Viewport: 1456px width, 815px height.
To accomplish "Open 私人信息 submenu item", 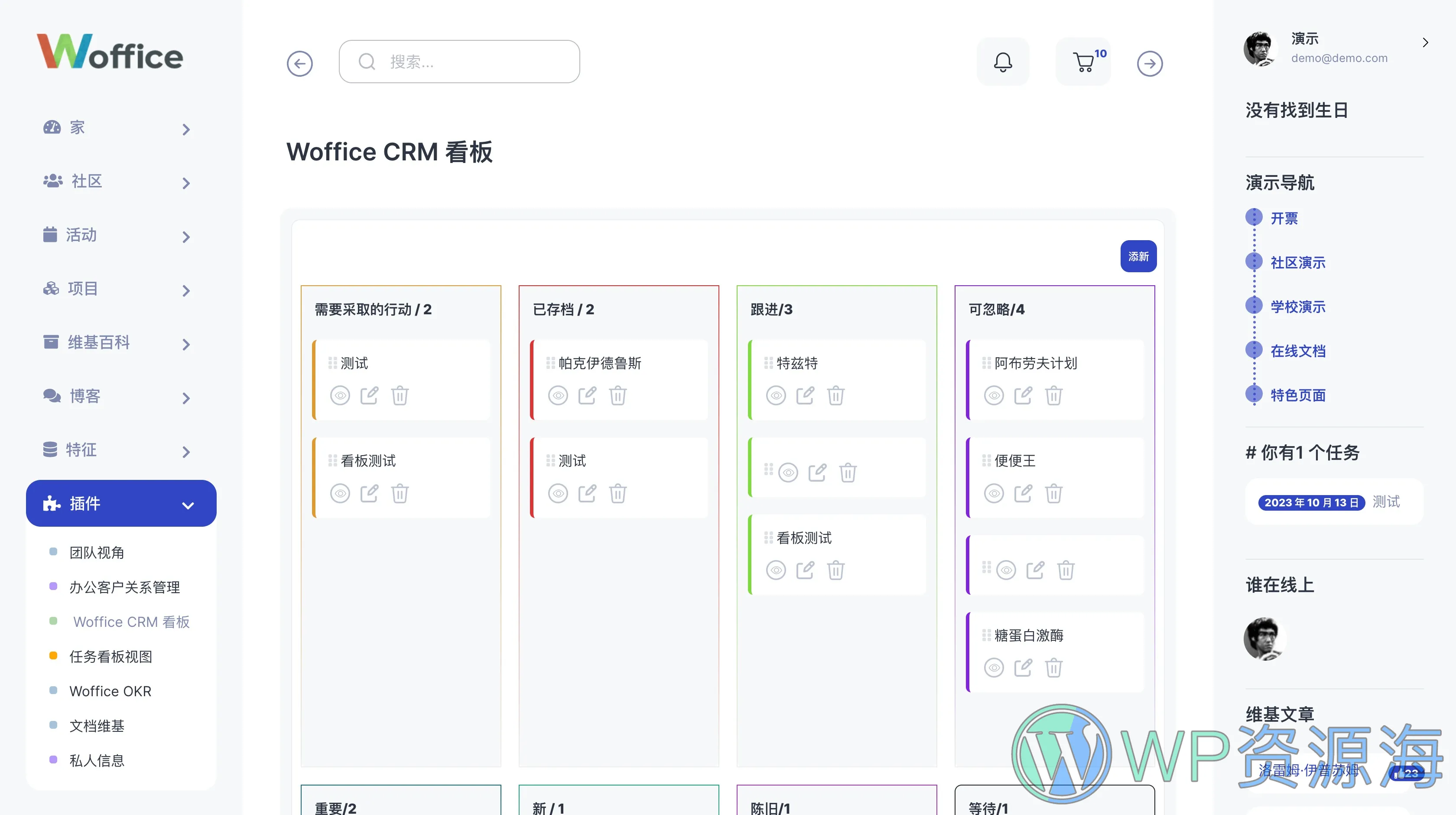I will 97,761.
